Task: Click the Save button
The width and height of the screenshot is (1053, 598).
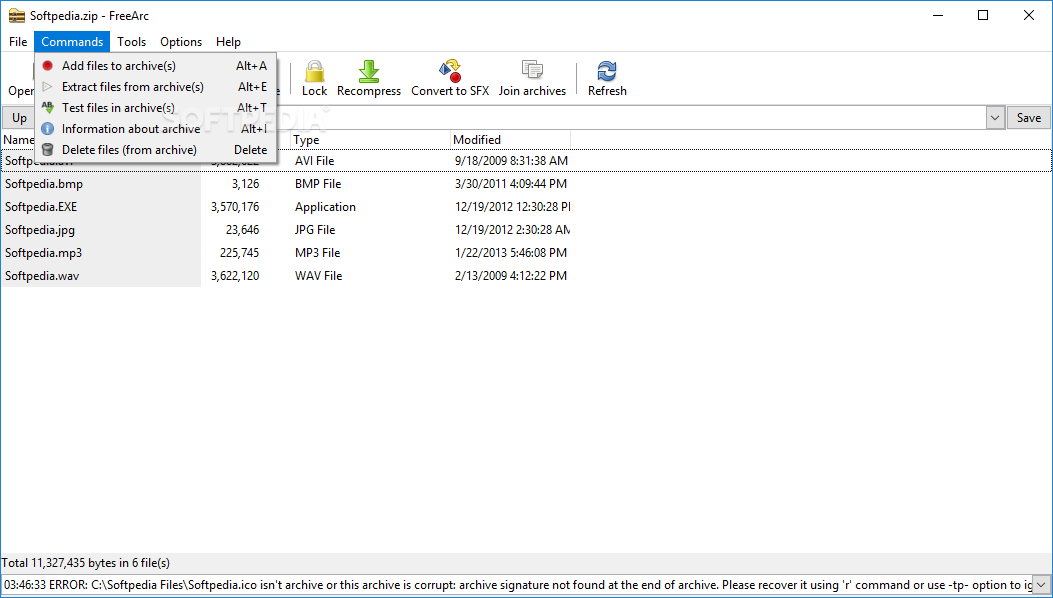Action: [x=1028, y=118]
